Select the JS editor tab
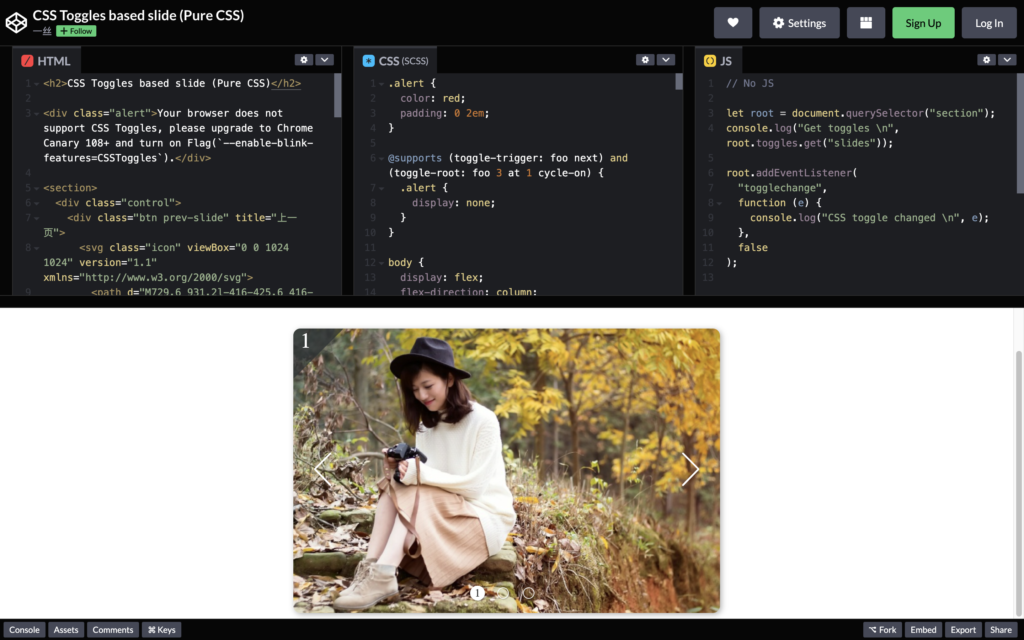This screenshot has height=640, width=1024. 718,61
